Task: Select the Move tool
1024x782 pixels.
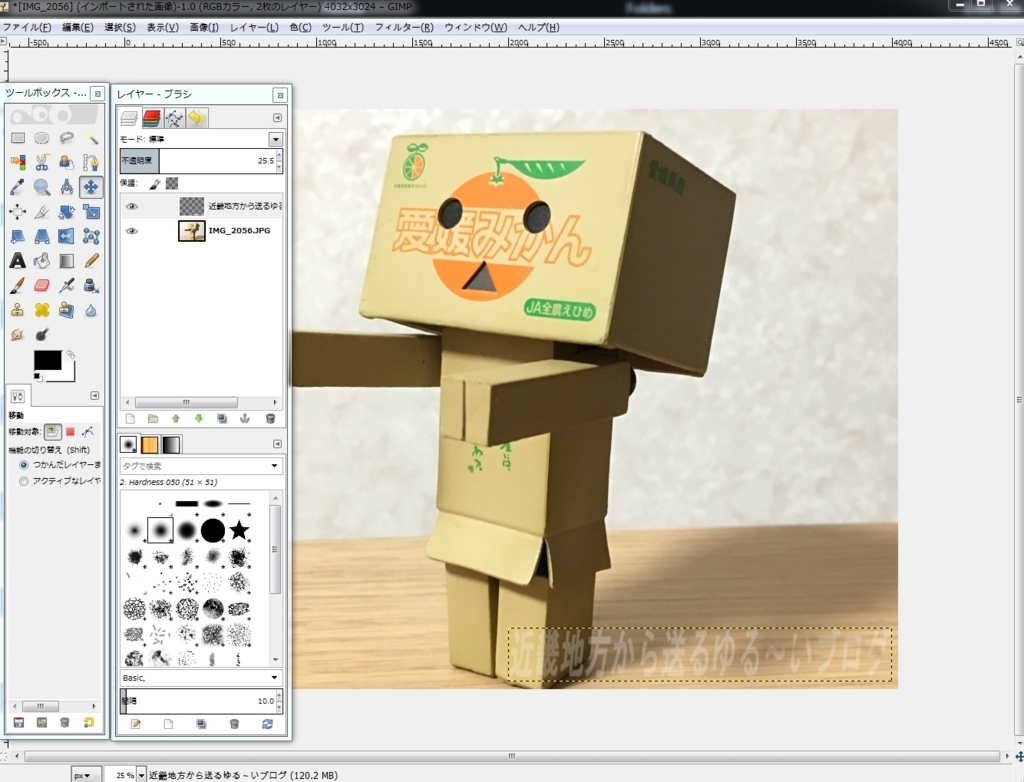Action: pyautogui.click(x=91, y=187)
